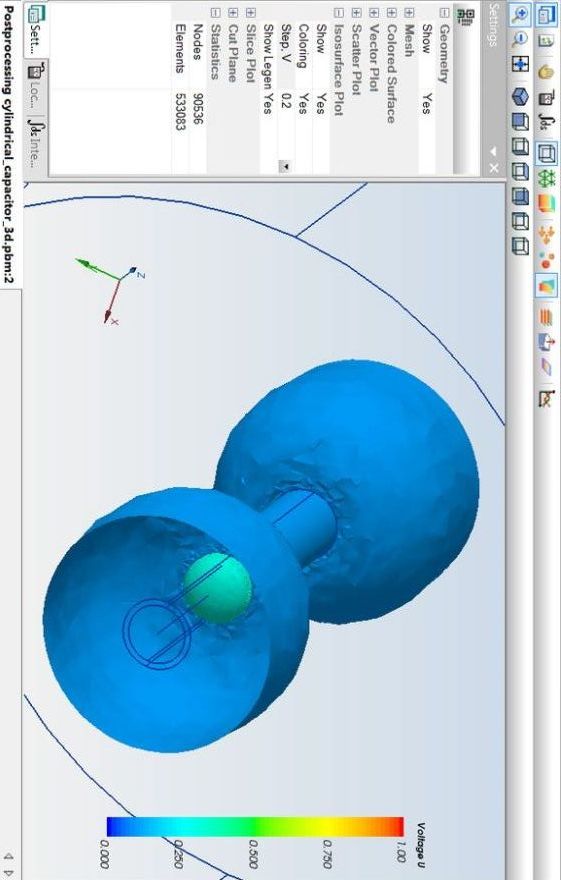Select the solid blue isometric cube view icon

520,97
